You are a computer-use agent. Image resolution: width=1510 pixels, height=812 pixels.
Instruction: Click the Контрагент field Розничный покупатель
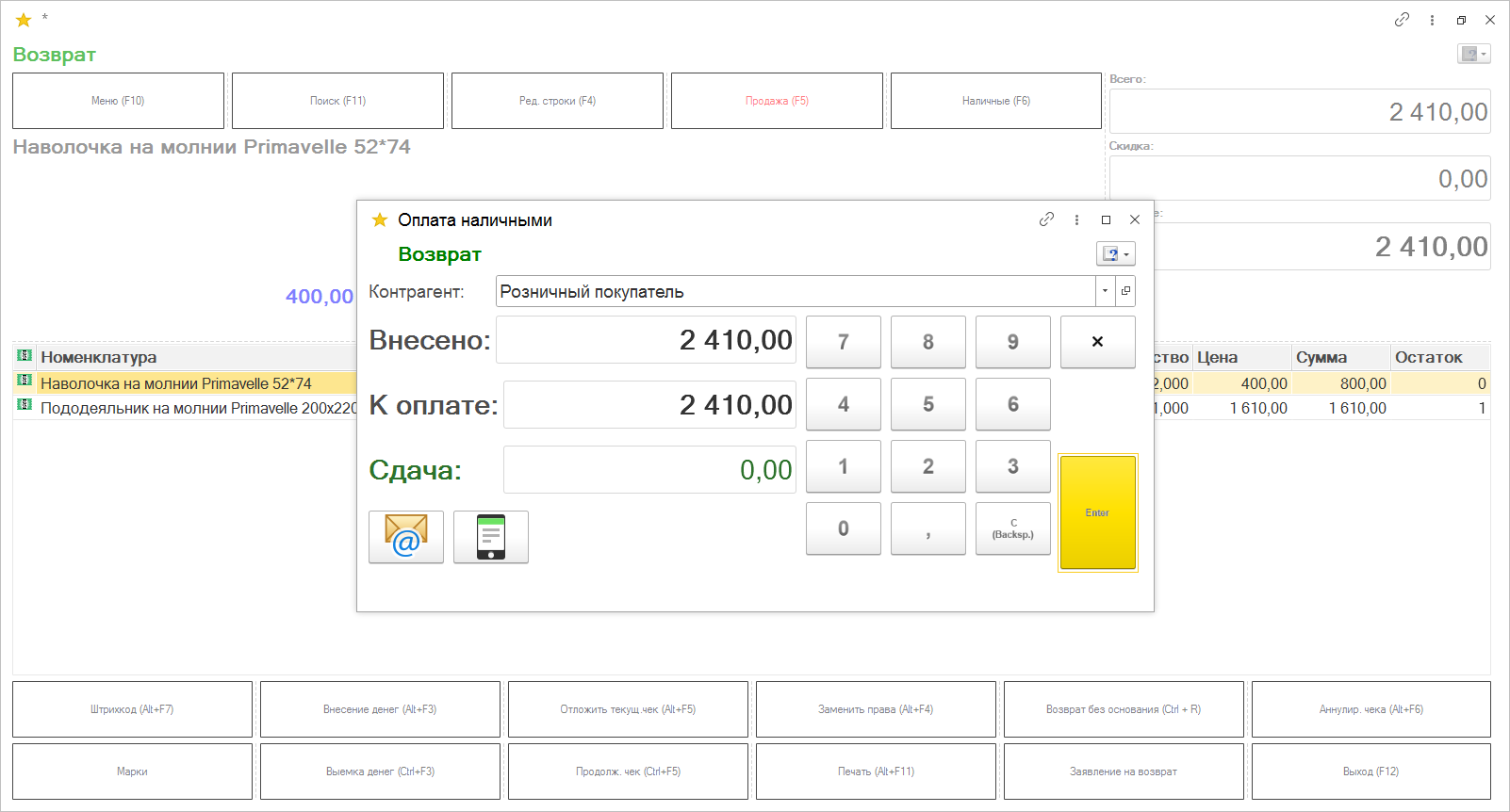click(796, 291)
